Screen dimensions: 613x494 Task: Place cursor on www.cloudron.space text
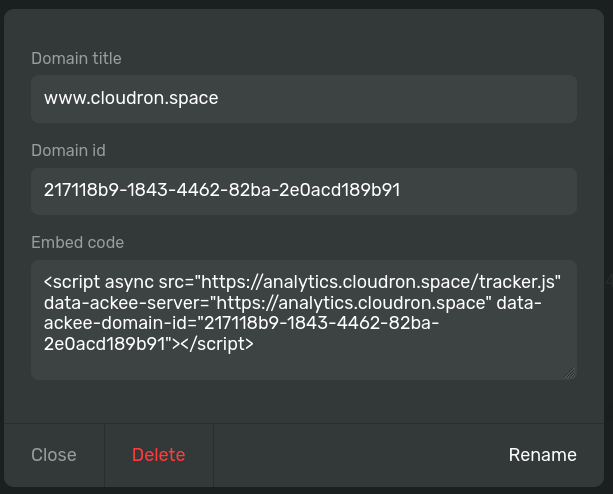(131, 99)
